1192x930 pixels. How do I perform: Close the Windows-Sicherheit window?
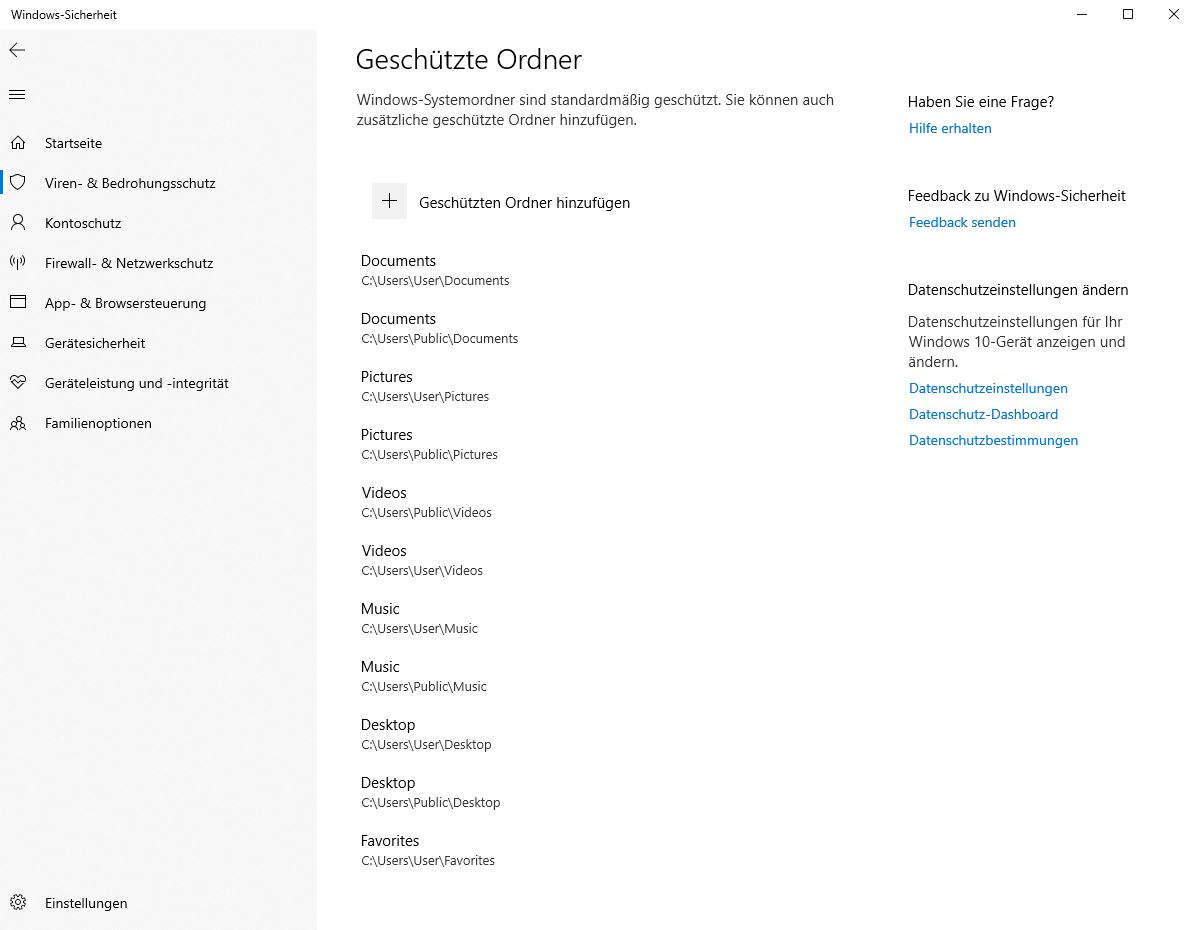pyautogui.click(x=1173, y=14)
